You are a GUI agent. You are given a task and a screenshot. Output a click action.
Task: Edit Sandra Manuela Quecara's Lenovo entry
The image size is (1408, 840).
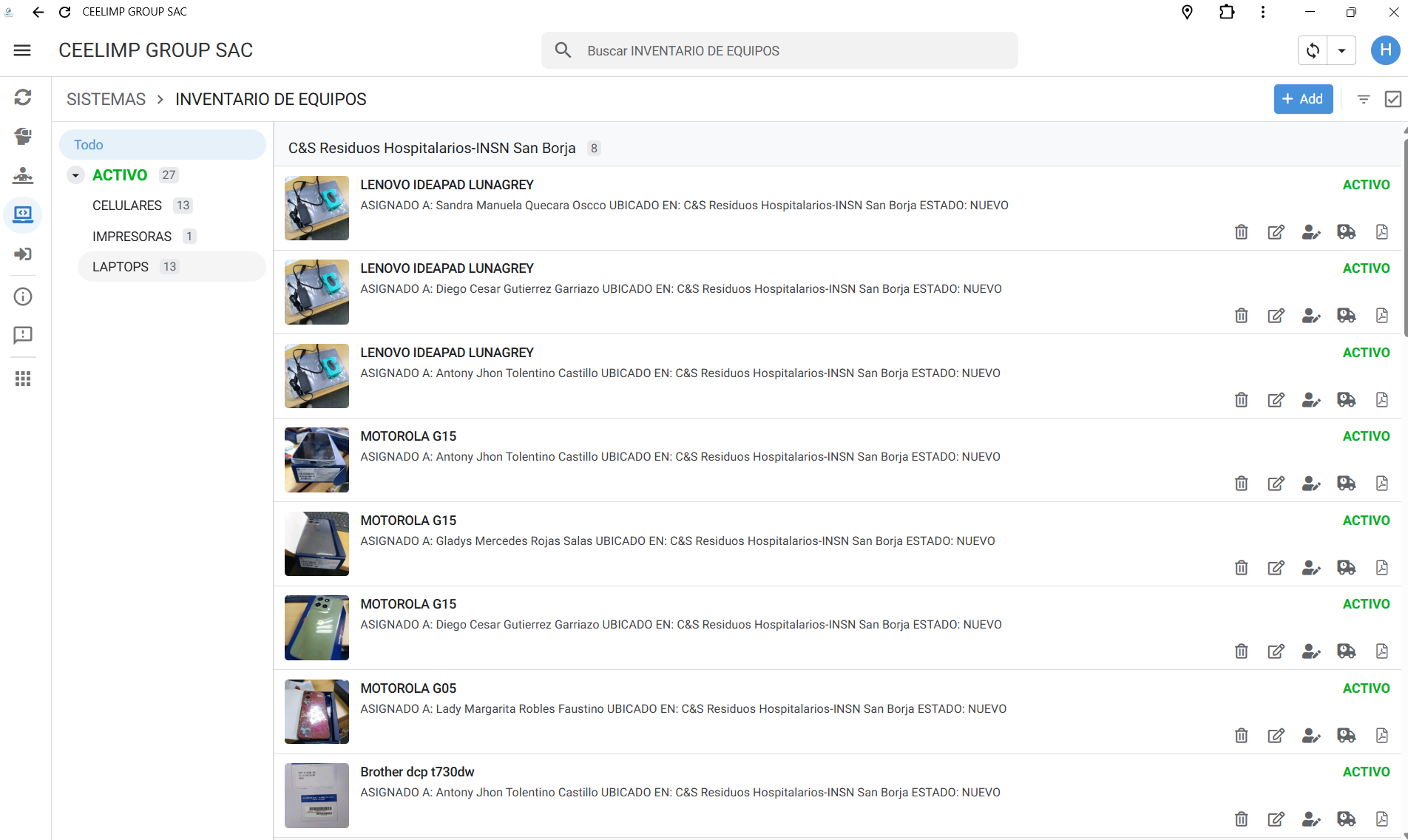click(1276, 232)
